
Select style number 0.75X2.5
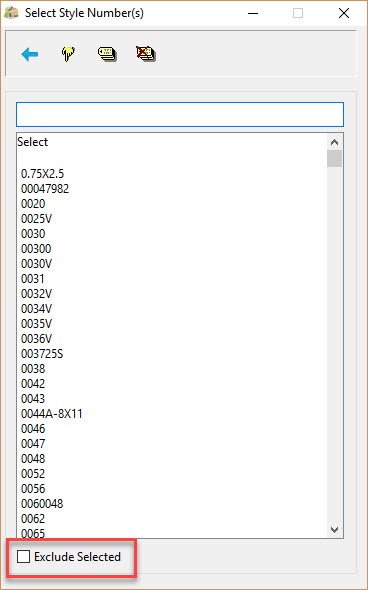(43, 173)
